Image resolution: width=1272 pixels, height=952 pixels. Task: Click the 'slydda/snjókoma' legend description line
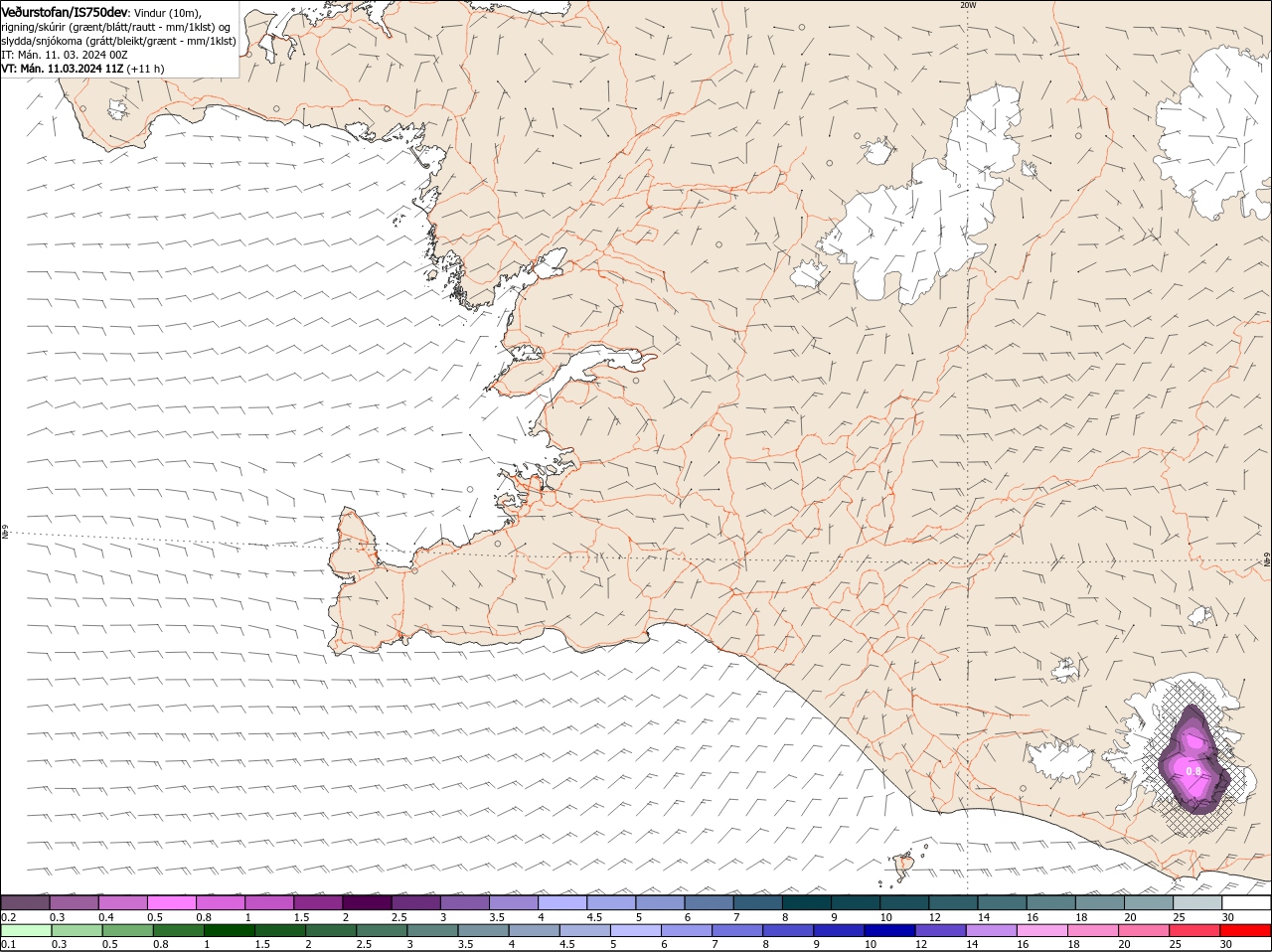click(119, 41)
